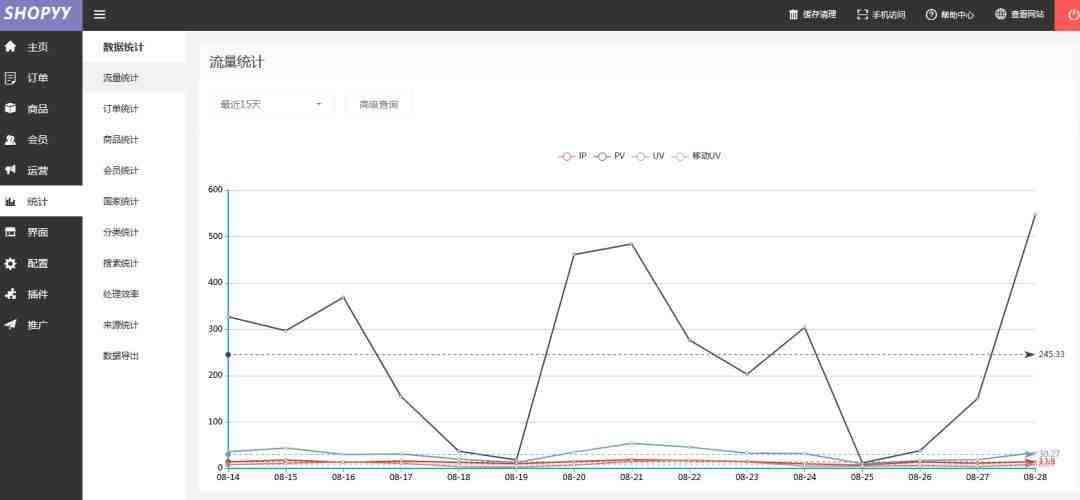Click the PV data point at 08-21
1080x500 pixels.
631,244
